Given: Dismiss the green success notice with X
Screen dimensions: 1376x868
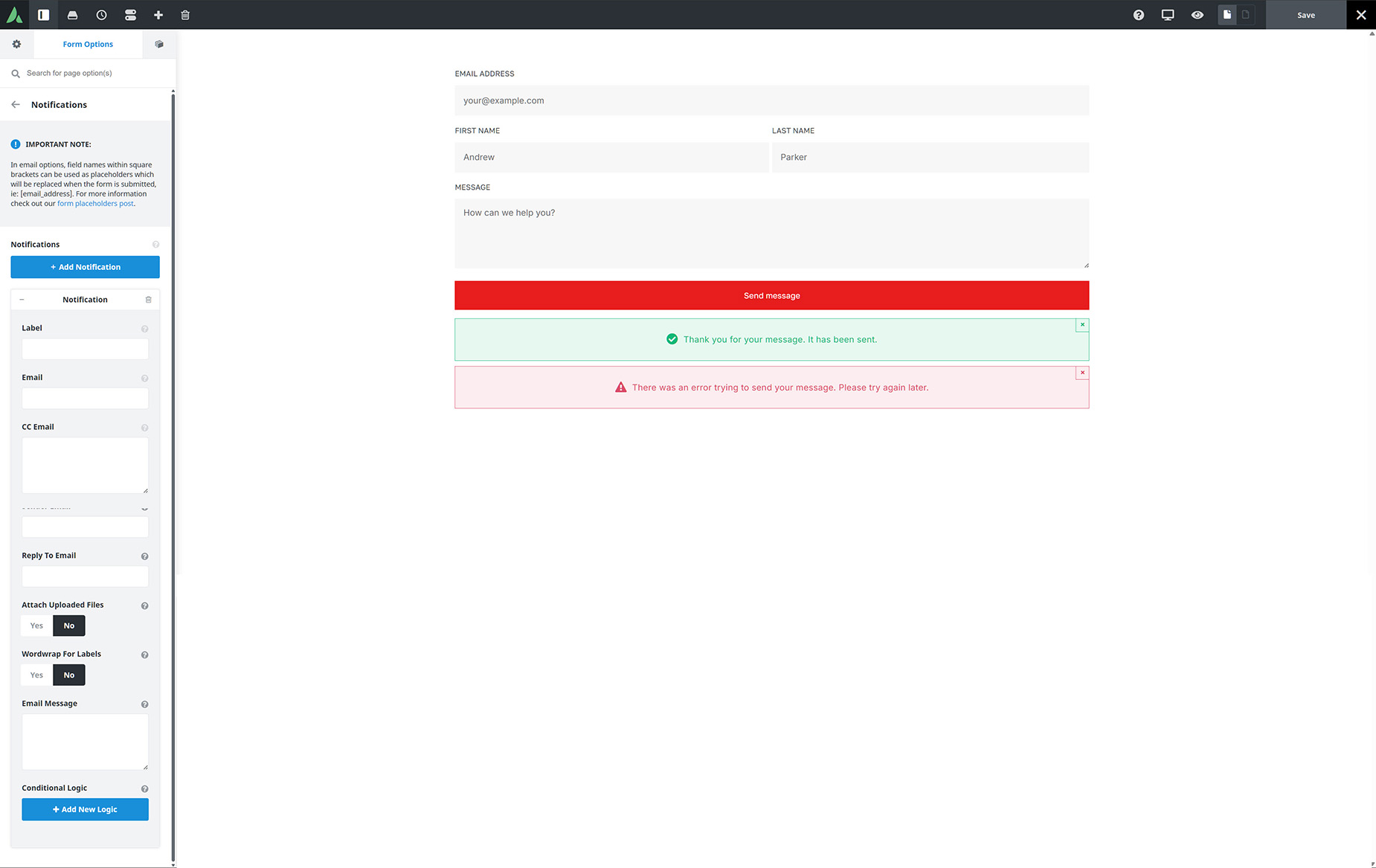Looking at the screenshot, I should click(1082, 325).
